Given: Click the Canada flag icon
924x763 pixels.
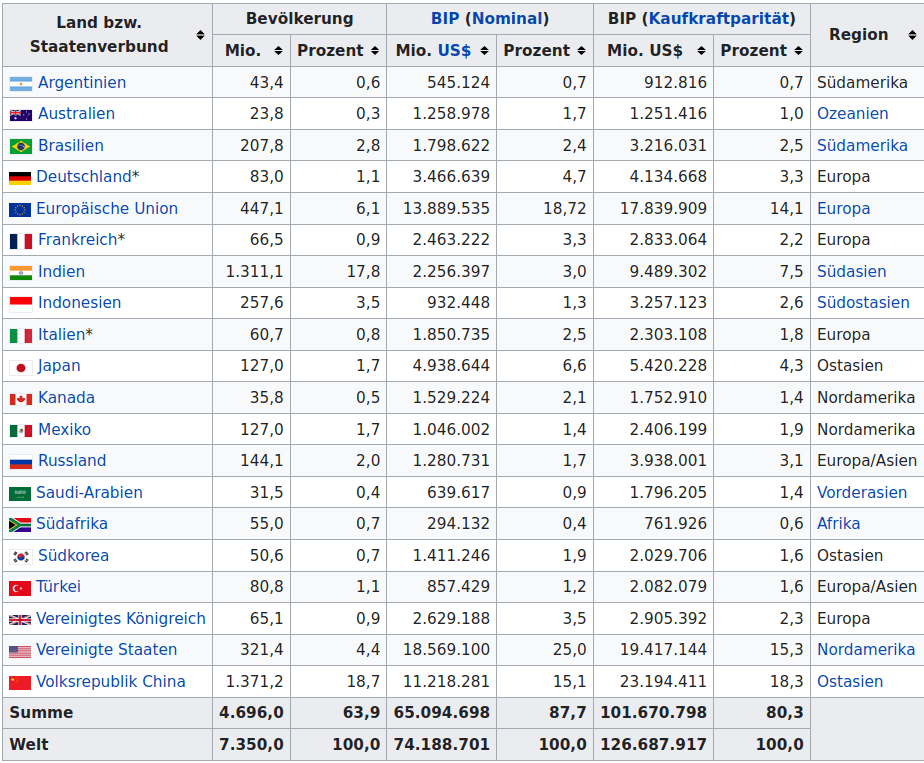Looking at the screenshot, I should [x=21, y=399].
